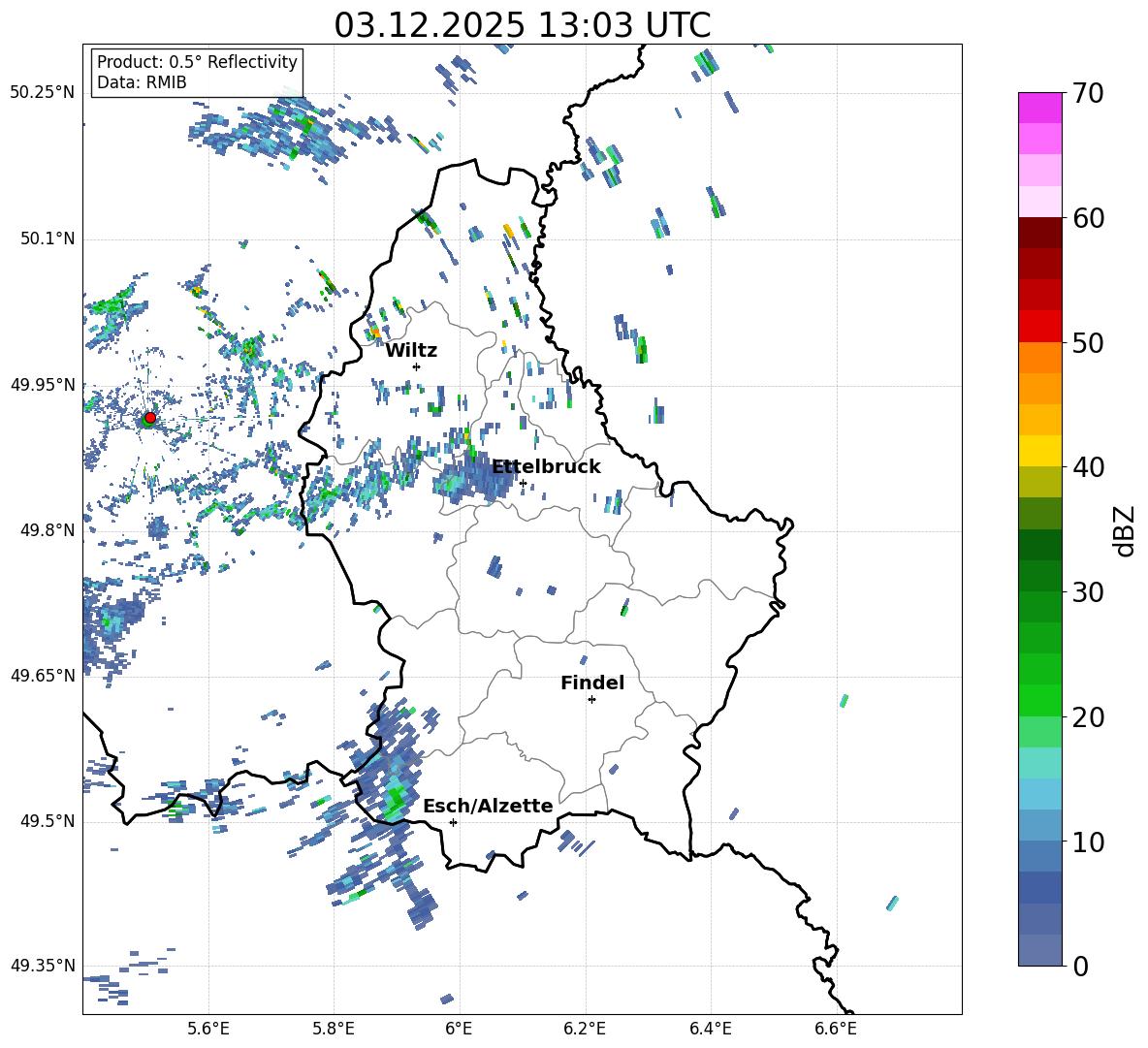Click the 6.6°E longitude label
Image resolution: width=1148 pixels, height=1048 pixels.
pos(836,1029)
